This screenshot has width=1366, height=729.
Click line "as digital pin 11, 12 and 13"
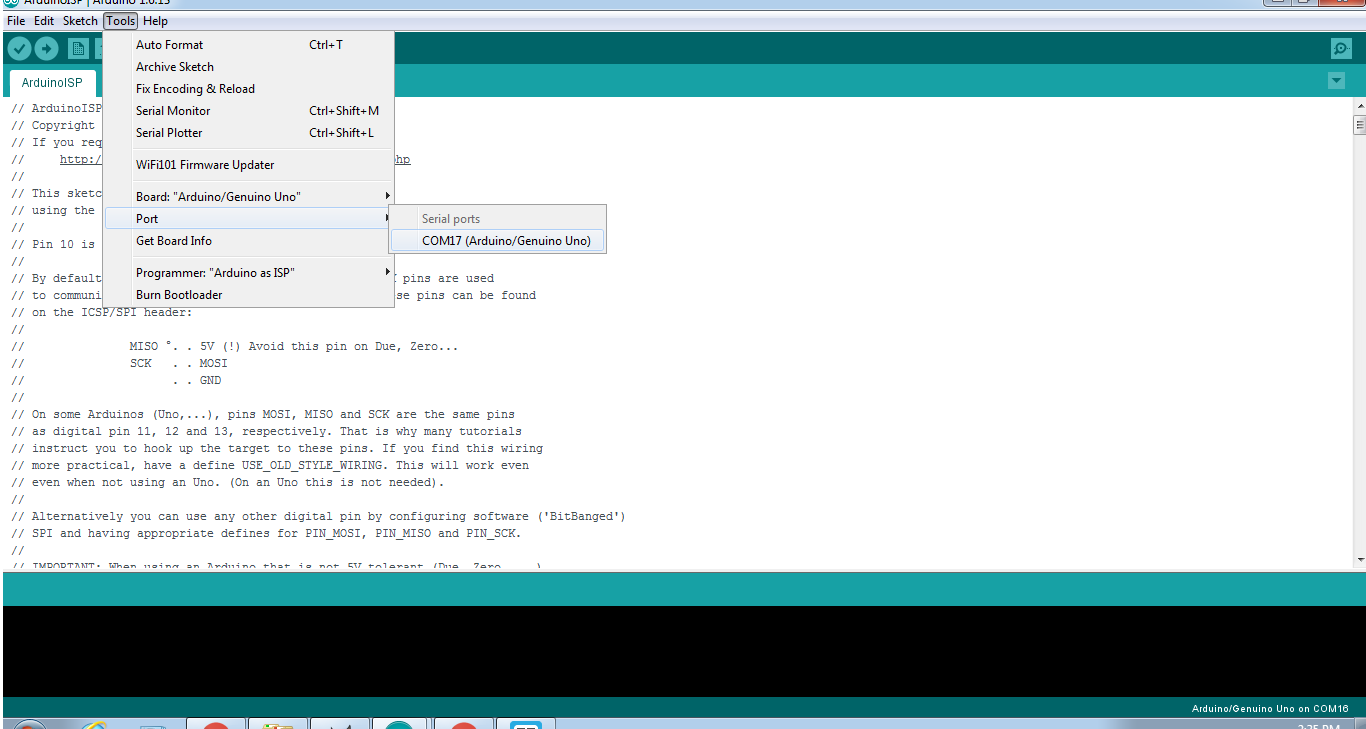click(266, 432)
